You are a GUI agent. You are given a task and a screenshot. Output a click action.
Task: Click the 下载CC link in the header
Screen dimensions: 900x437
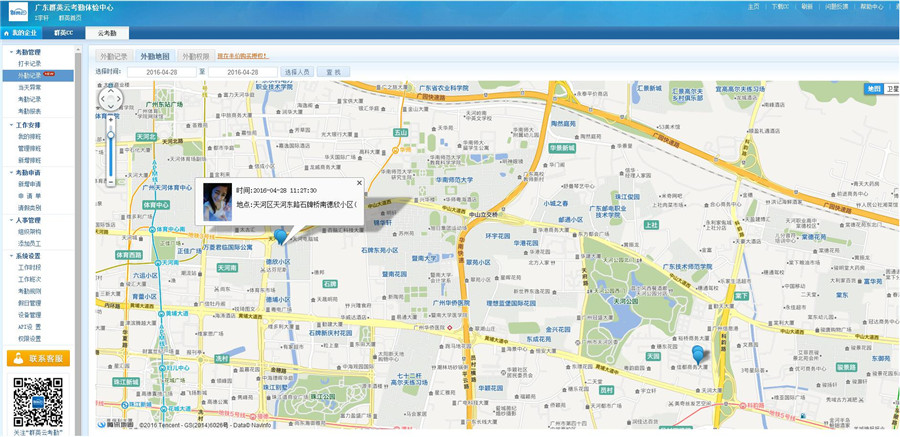(781, 6)
